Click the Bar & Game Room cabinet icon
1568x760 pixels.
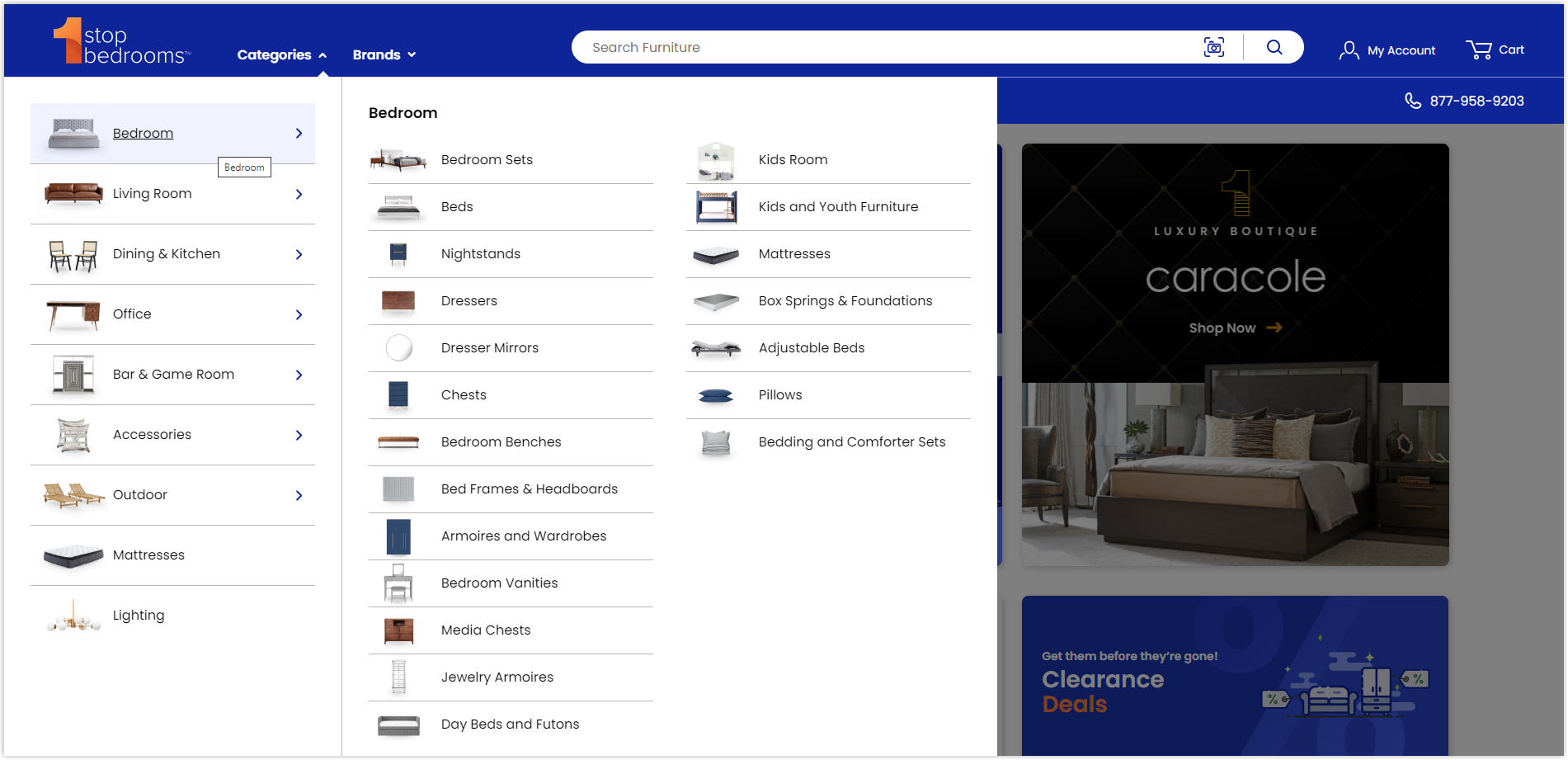73,375
